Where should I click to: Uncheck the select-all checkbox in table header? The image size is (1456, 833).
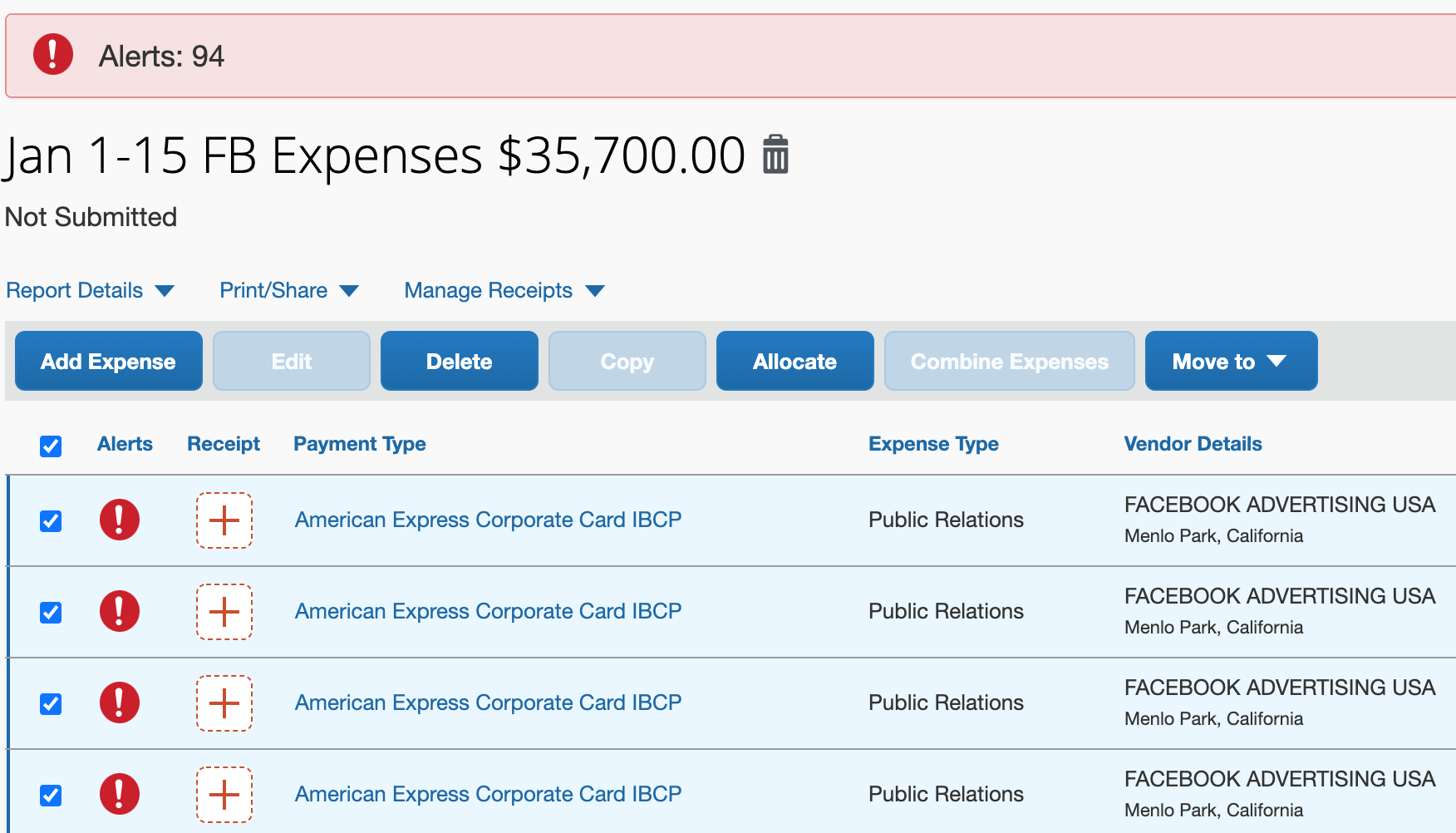[x=51, y=446]
